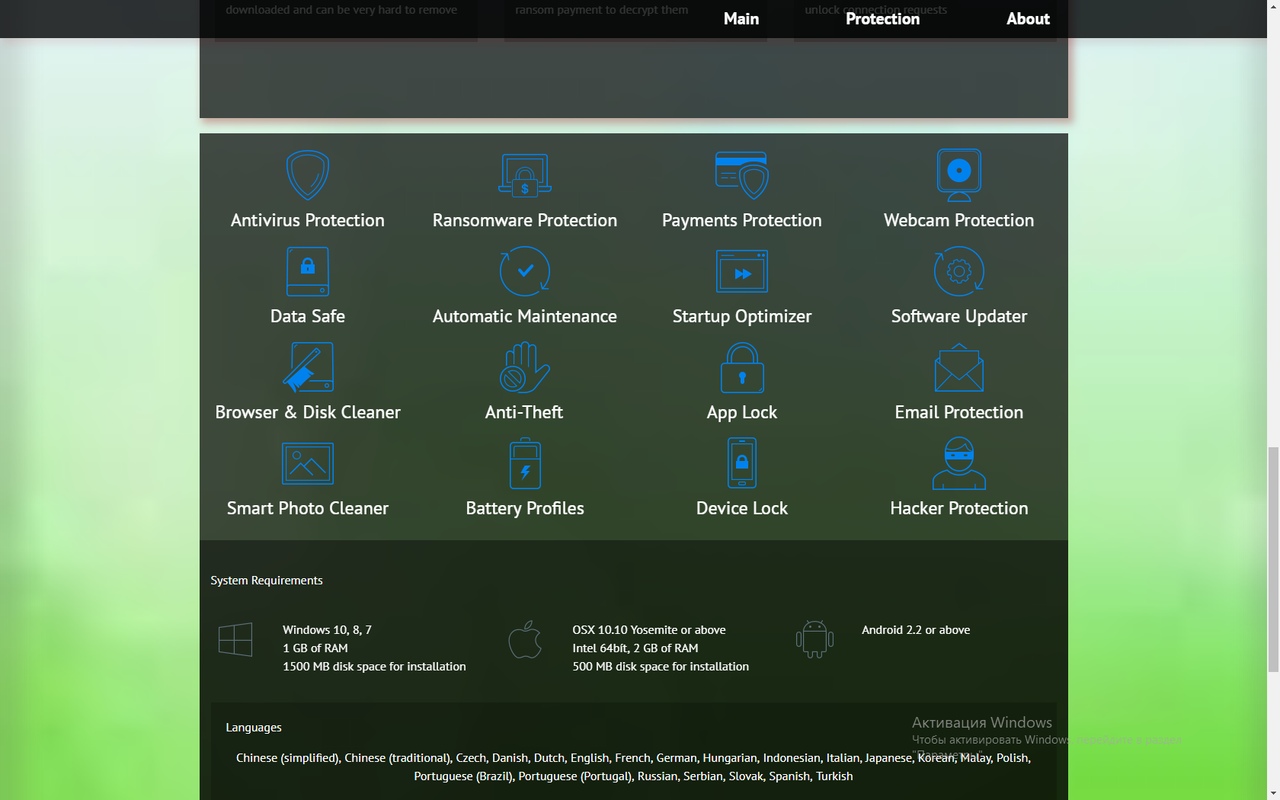1280x800 pixels.
Task: Click the Device Lock phone icon
Action: click(741, 464)
